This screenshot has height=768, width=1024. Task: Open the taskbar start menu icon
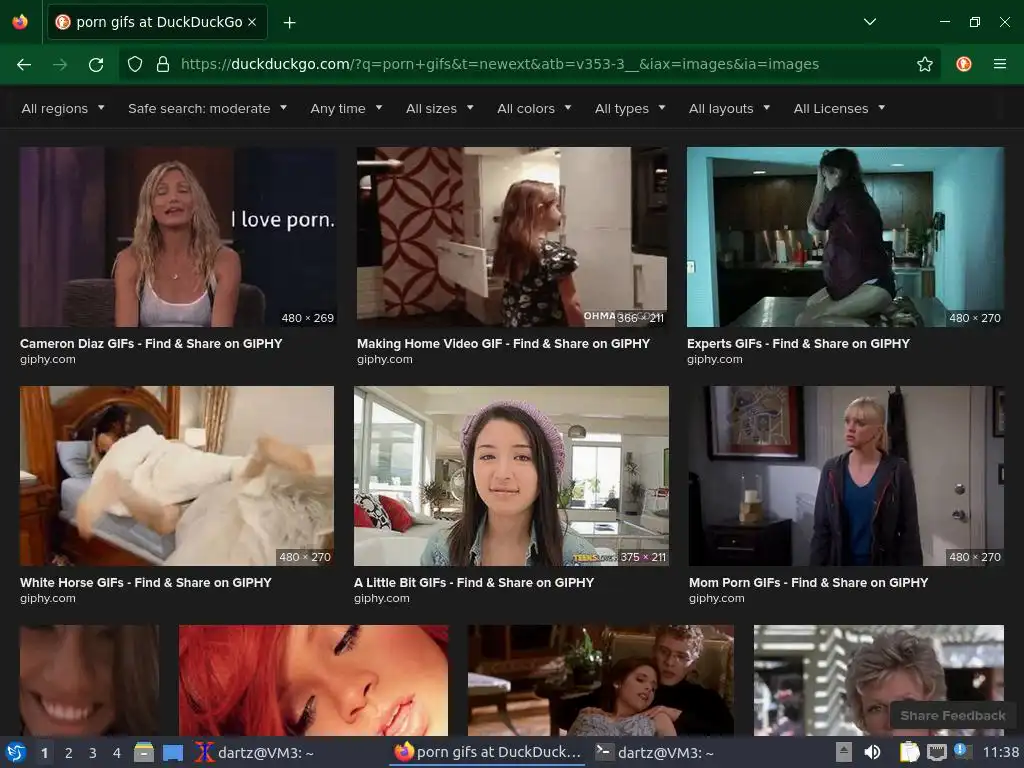16,752
